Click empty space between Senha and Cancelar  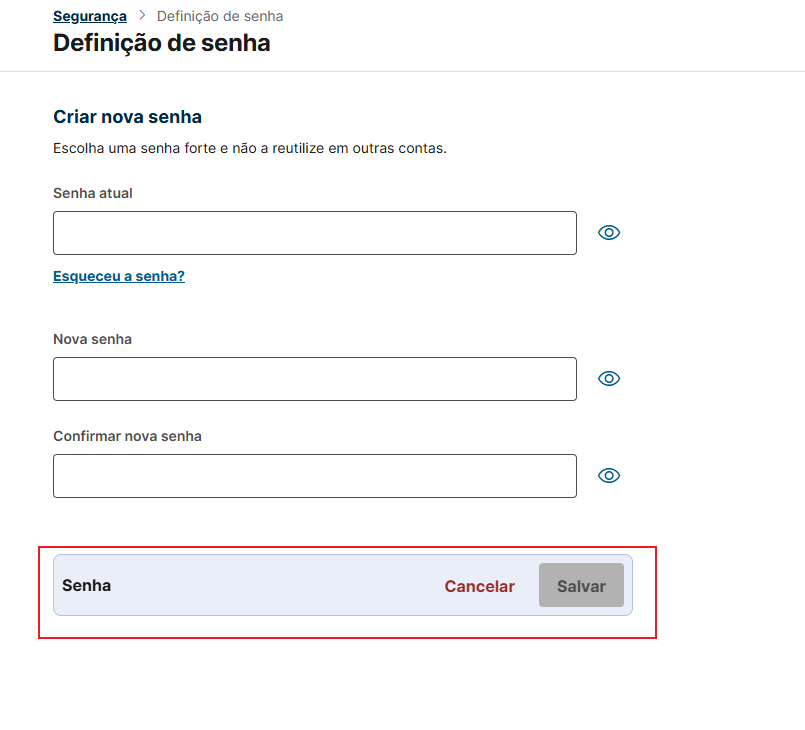(x=277, y=586)
